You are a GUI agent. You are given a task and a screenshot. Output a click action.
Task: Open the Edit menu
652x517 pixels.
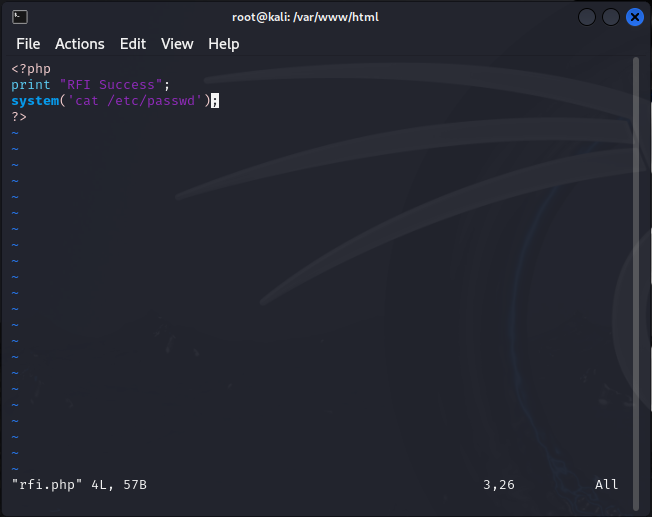click(133, 44)
